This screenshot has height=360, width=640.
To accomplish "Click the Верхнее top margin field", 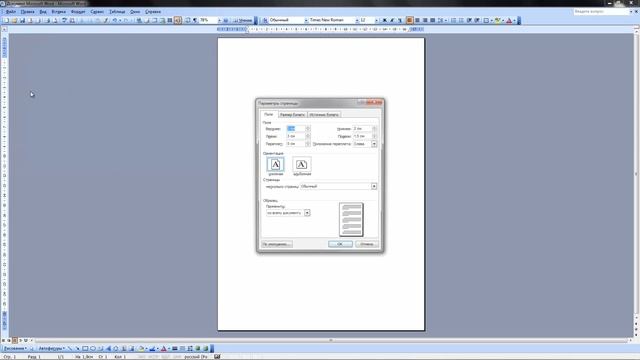I will coord(296,129).
